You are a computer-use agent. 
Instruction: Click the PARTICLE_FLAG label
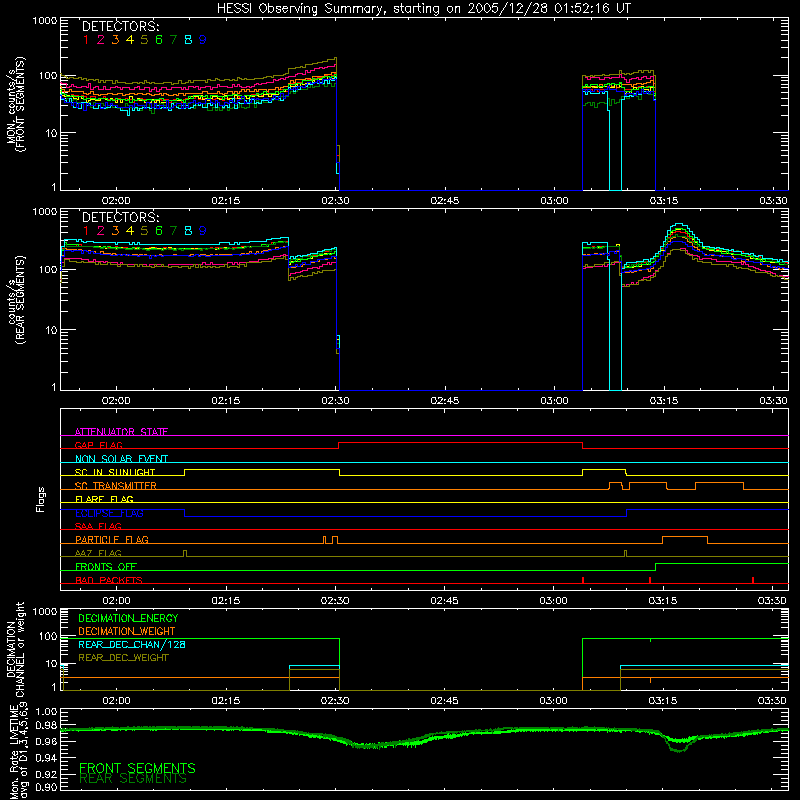112,539
